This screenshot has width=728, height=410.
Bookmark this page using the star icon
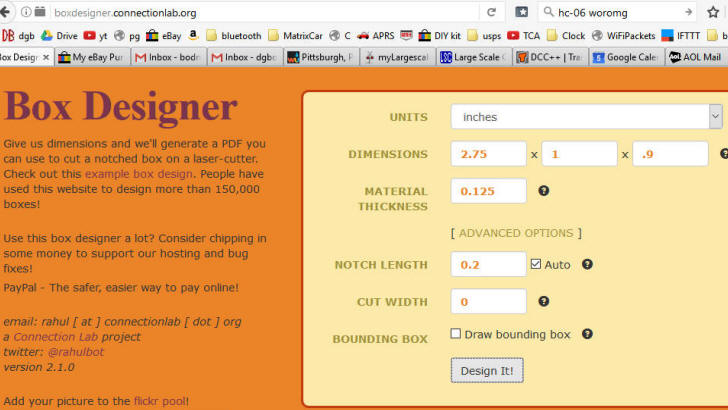pyautogui.click(x=714, y=12)
